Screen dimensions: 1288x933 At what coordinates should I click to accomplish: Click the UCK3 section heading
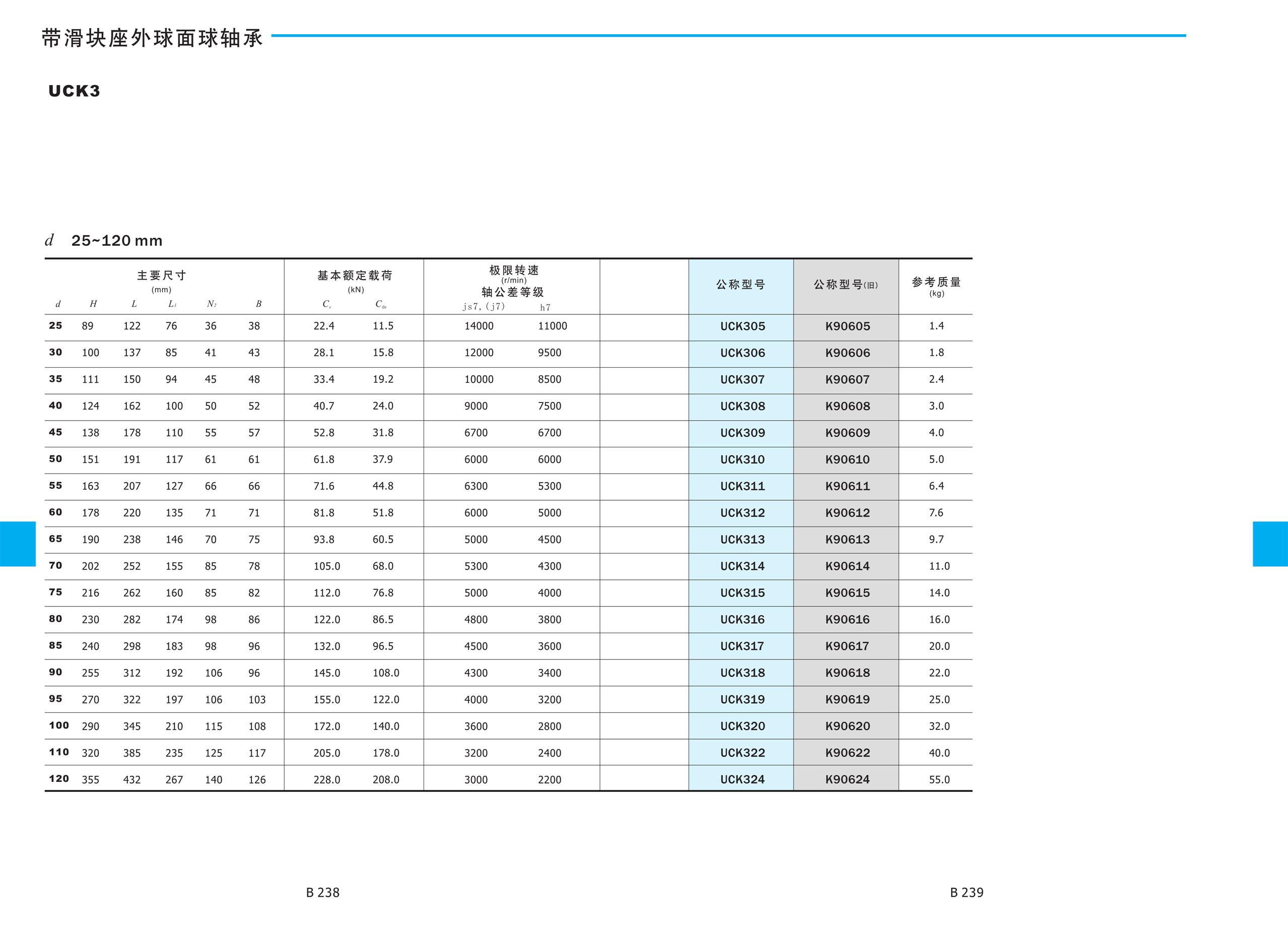[75, 91]
